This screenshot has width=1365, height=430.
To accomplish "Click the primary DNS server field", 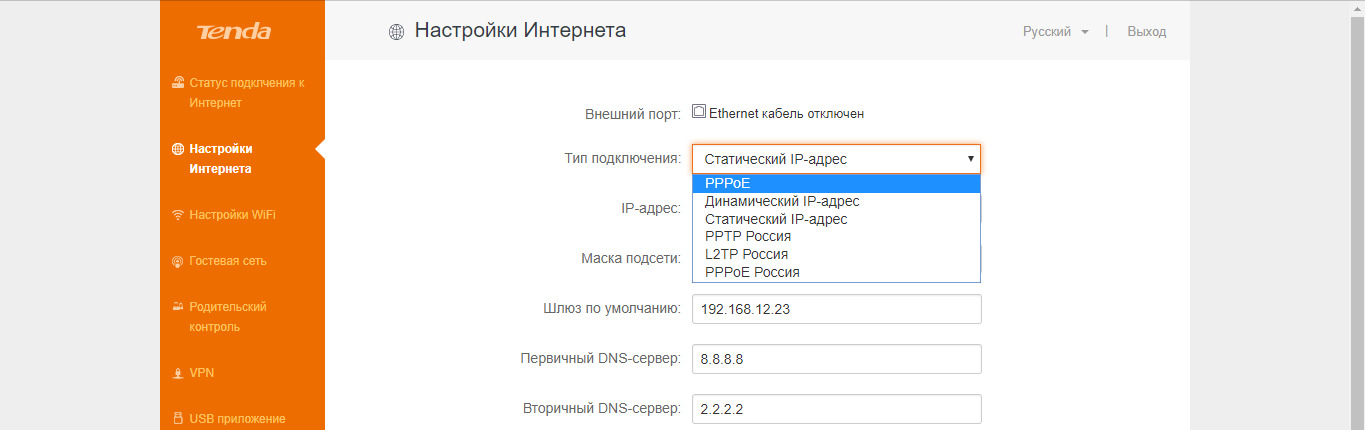I will point(836,359).
